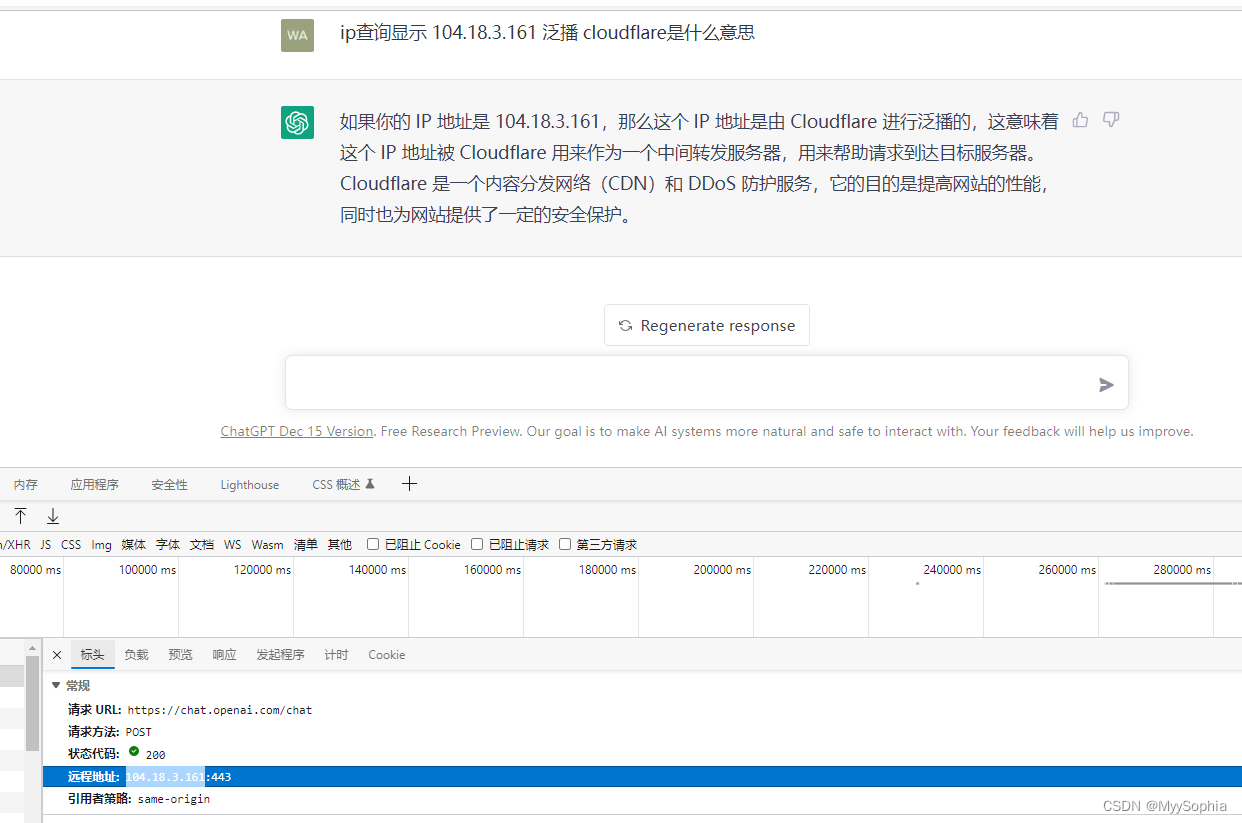Filter requests by 字体 type

coord(167,545)
